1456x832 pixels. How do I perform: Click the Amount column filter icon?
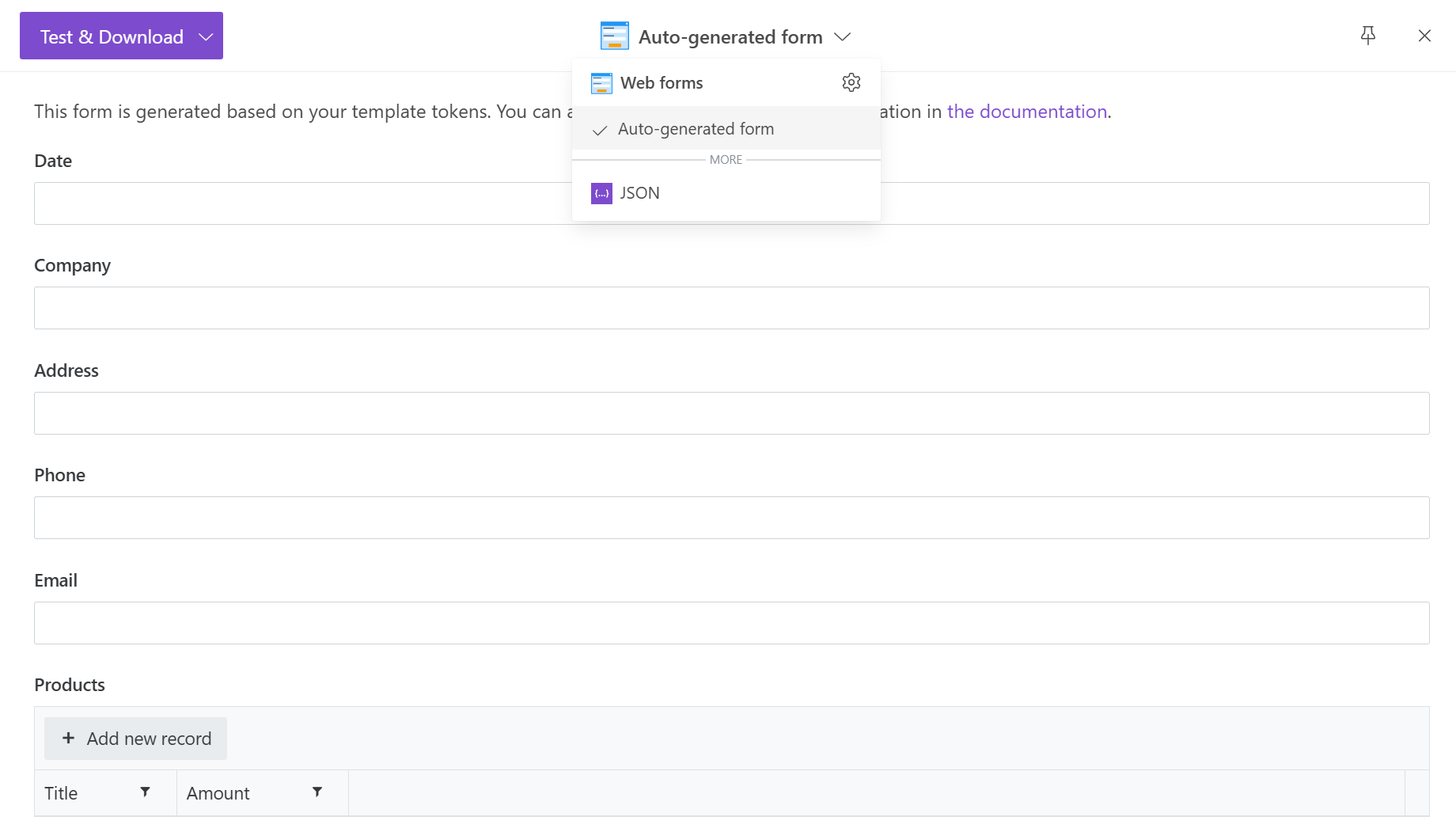click(x=317, y=792)
